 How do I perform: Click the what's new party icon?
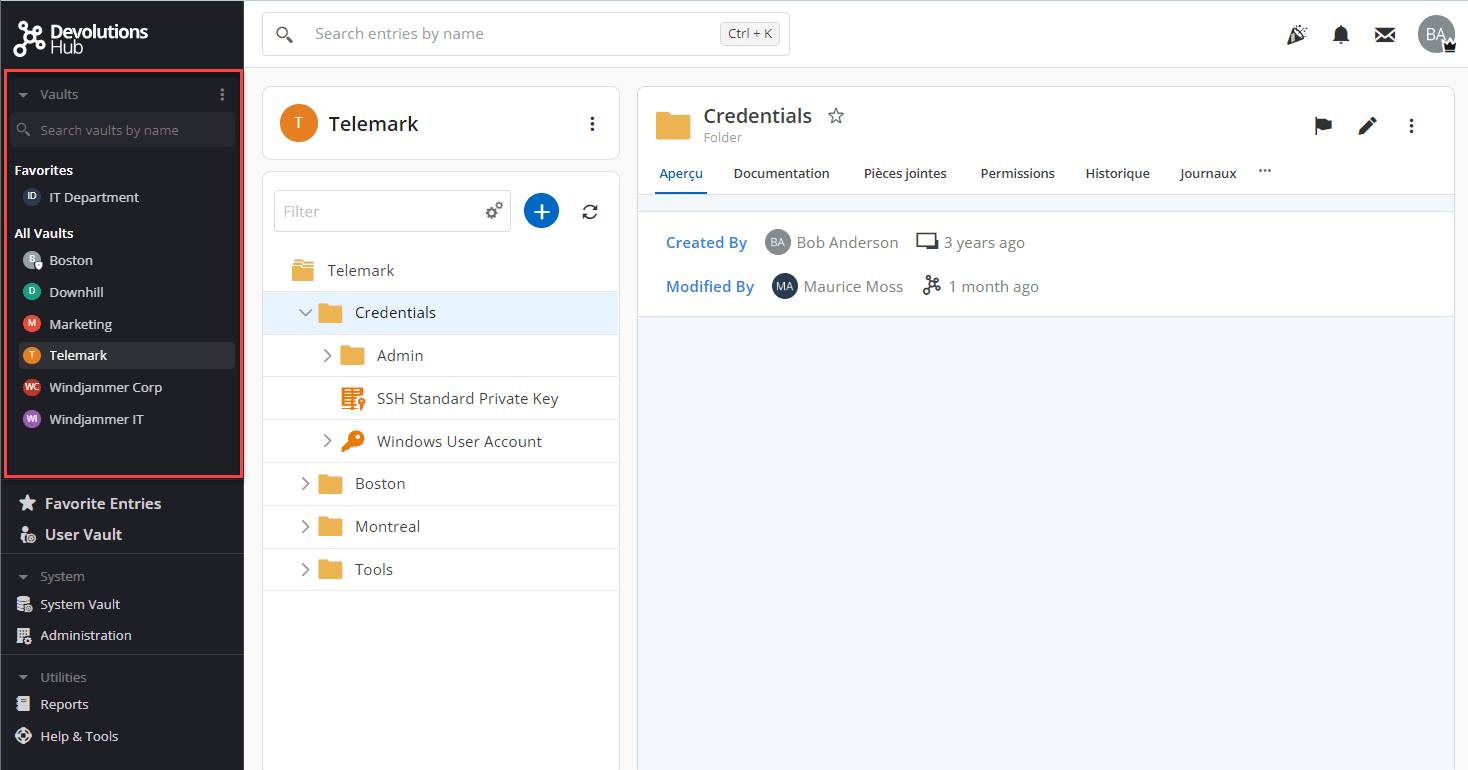pos(1297,35)
